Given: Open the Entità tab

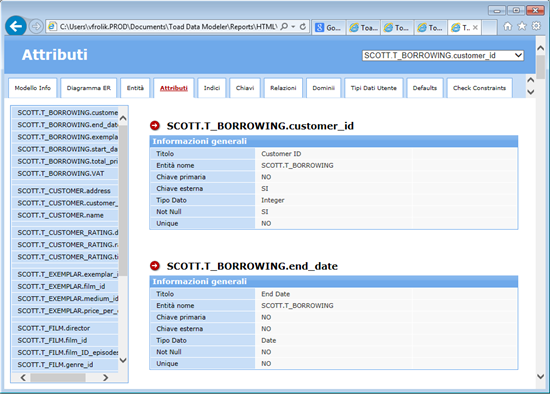Looking at the screenshot, I should (x=135, y=88).
